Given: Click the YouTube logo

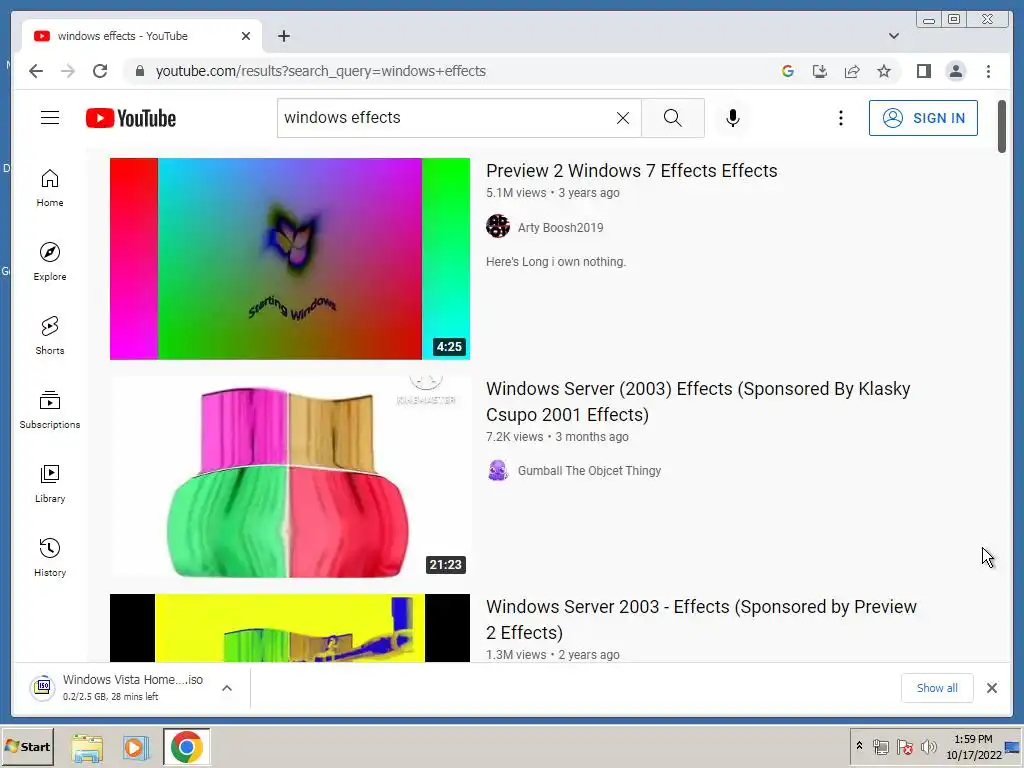Looking at the screenshot, I should (x=131, y=118).
